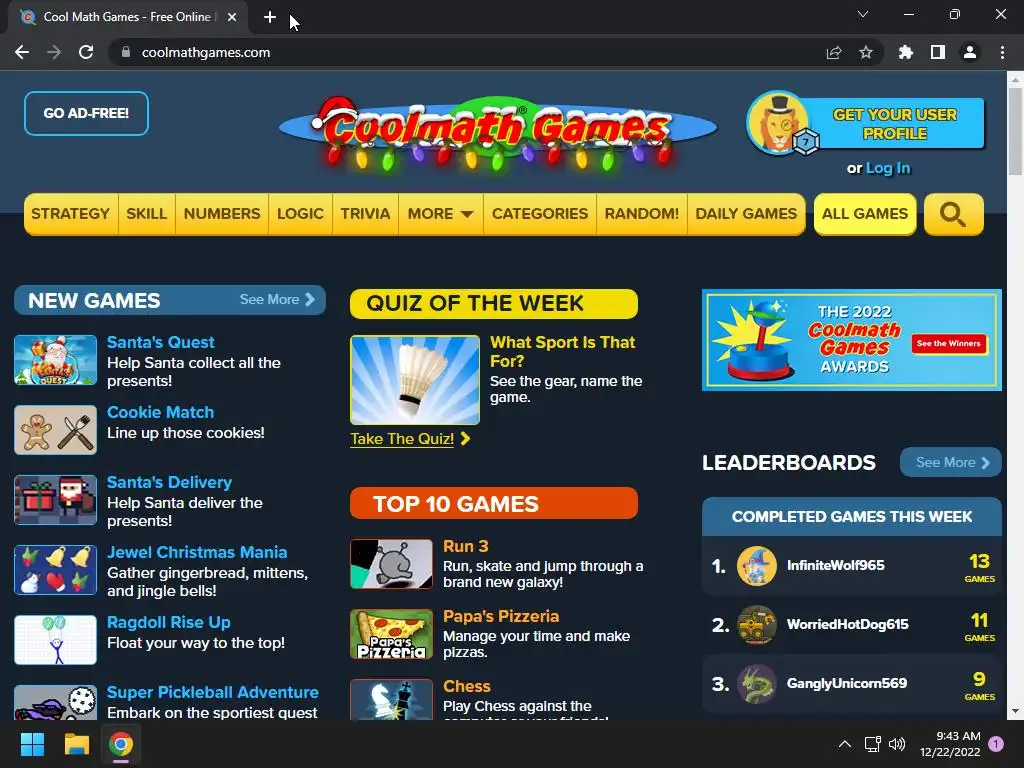Click the share page icon in address bar
Screen dimensions: 1024x768
[834, 52]
